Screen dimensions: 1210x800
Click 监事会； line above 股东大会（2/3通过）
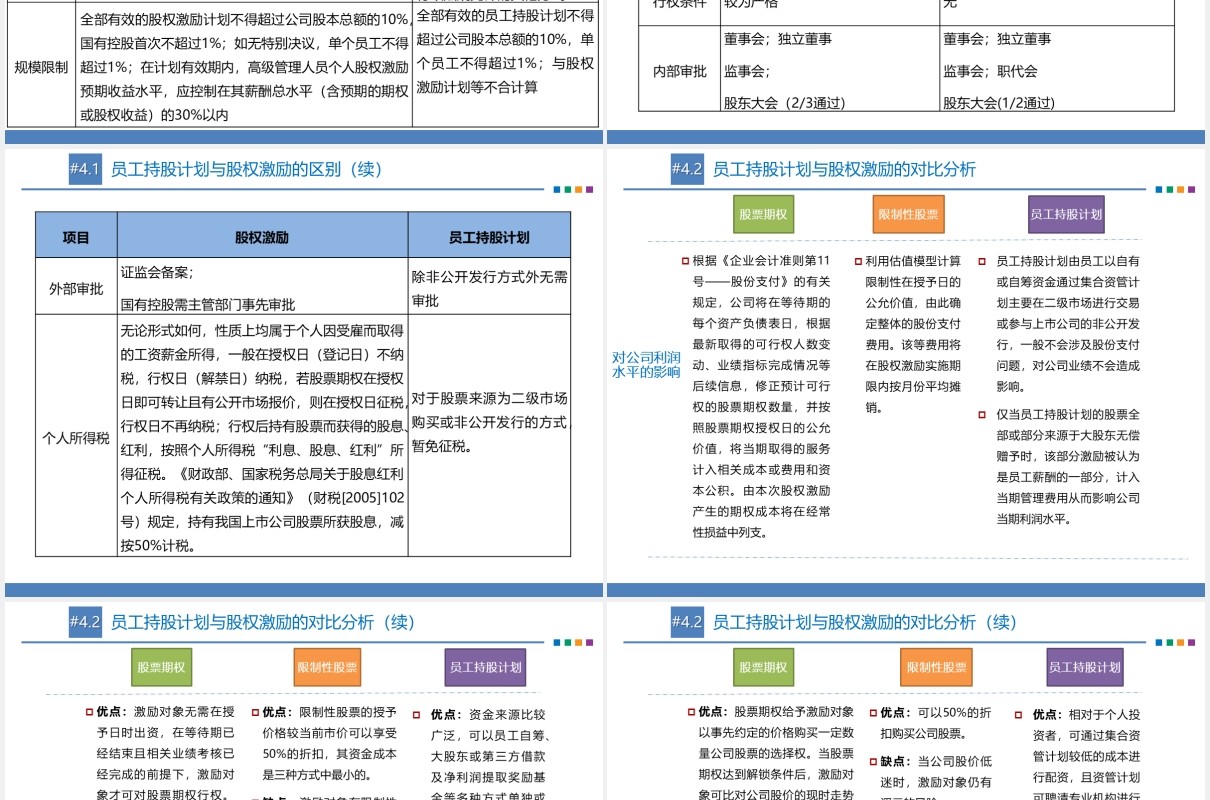pos(746,71)
